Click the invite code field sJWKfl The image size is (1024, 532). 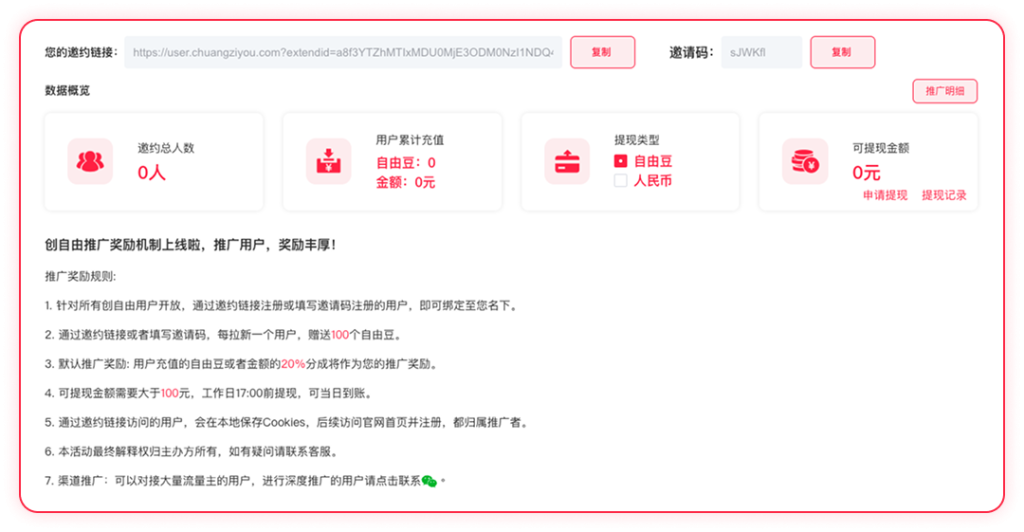(x=761, y=52)
